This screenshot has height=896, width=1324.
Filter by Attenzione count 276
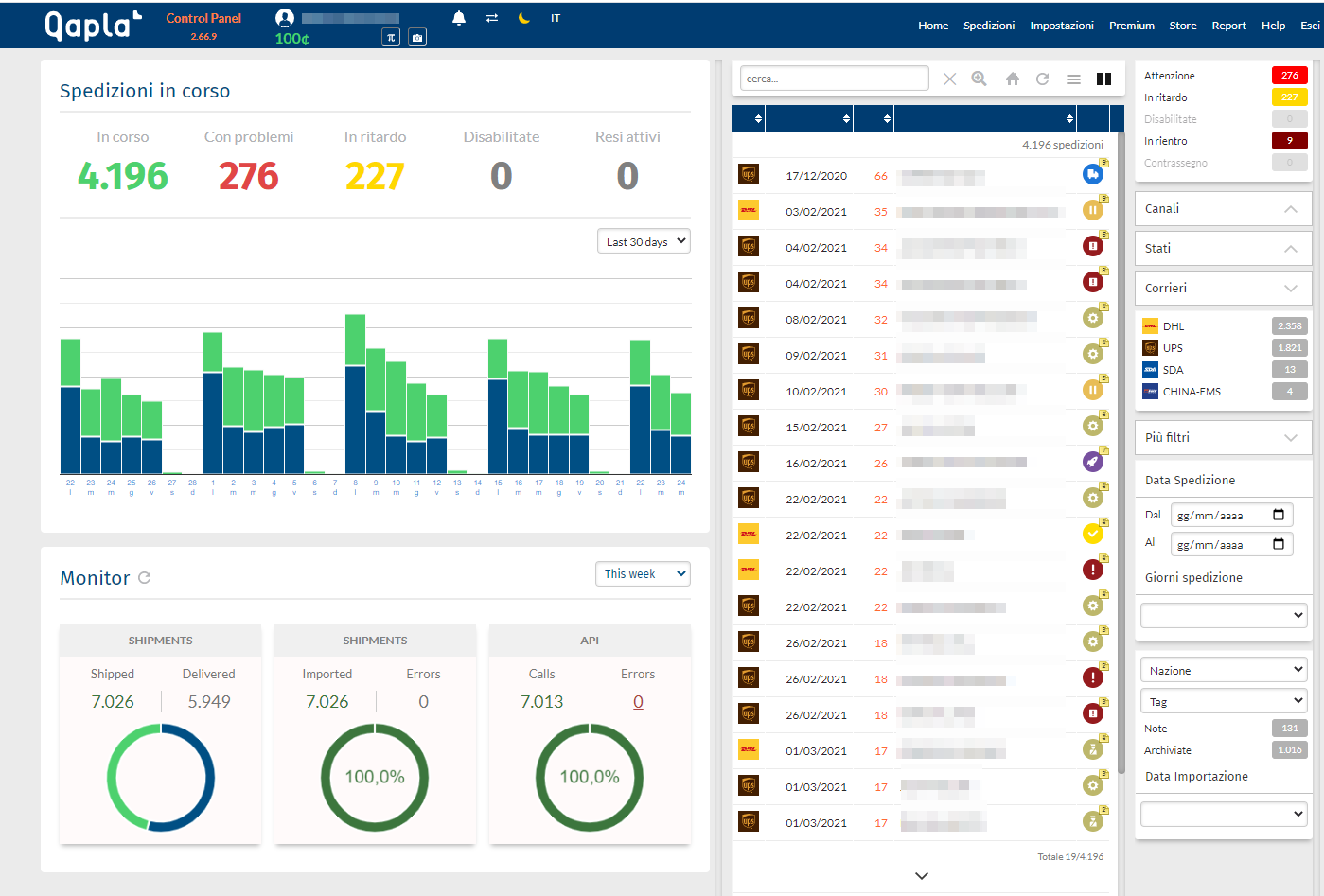[1289, 75]
